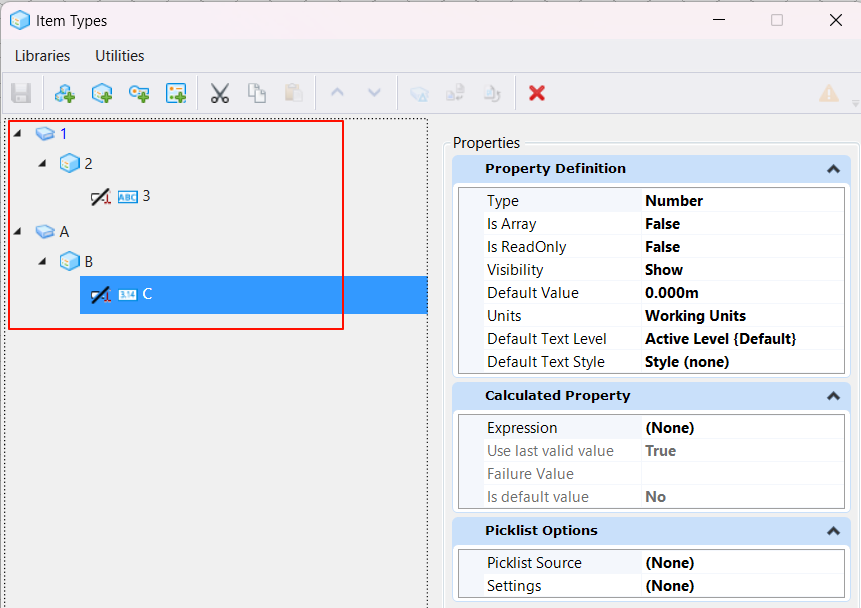Collapse library 1 tree node
The height and width of the screenshot is (608, 861).
[x=19, y=133]
